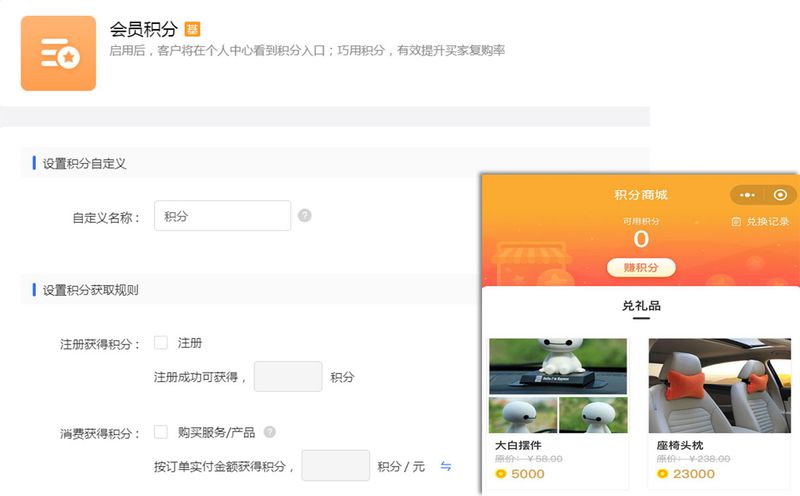Click the 注册成功可获得 points input box
This screenshot has width=800, height=496.
click(x=288, y=377)
